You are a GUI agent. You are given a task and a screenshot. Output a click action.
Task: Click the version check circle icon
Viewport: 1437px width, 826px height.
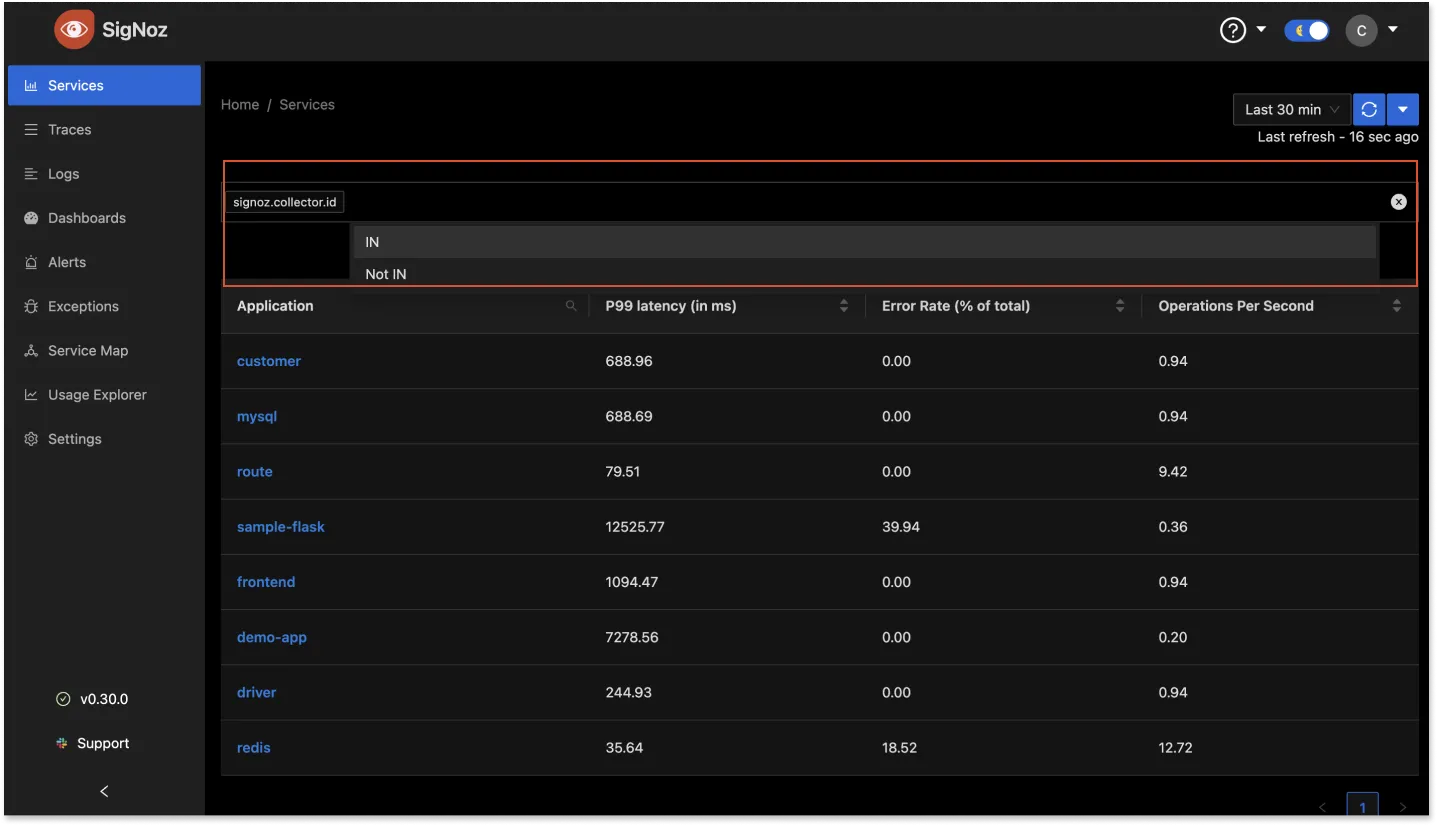pos(63,699)
